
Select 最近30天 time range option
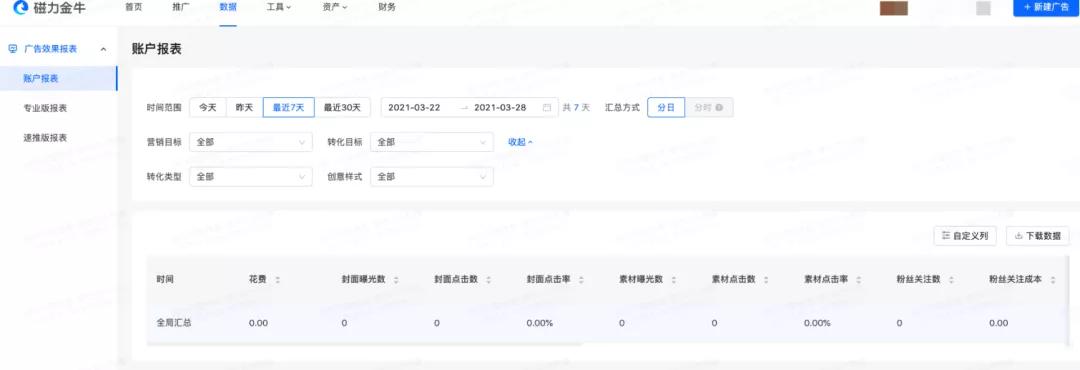coord(342,107)
